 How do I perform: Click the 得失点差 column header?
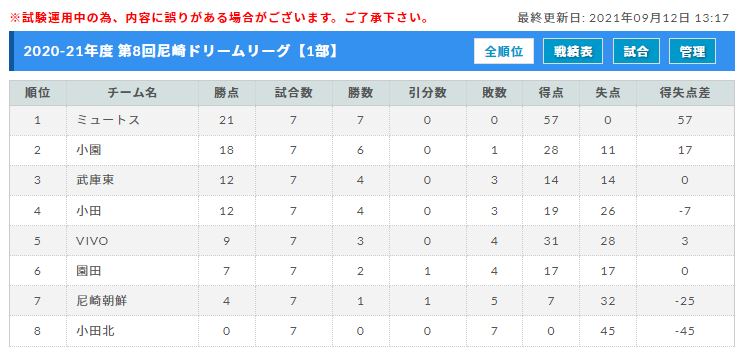tap(685, 93)
